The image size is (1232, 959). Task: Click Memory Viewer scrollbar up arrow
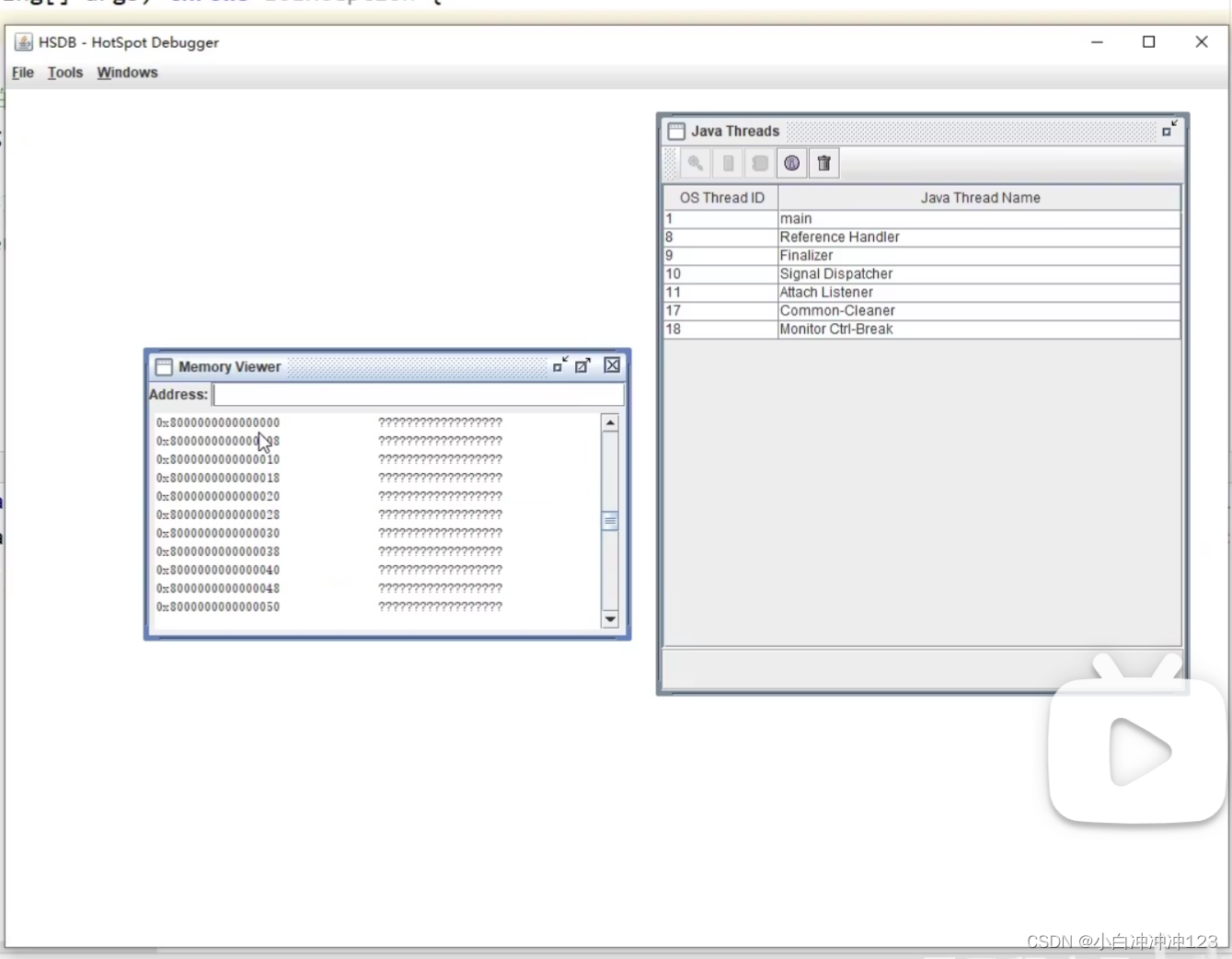610,422
